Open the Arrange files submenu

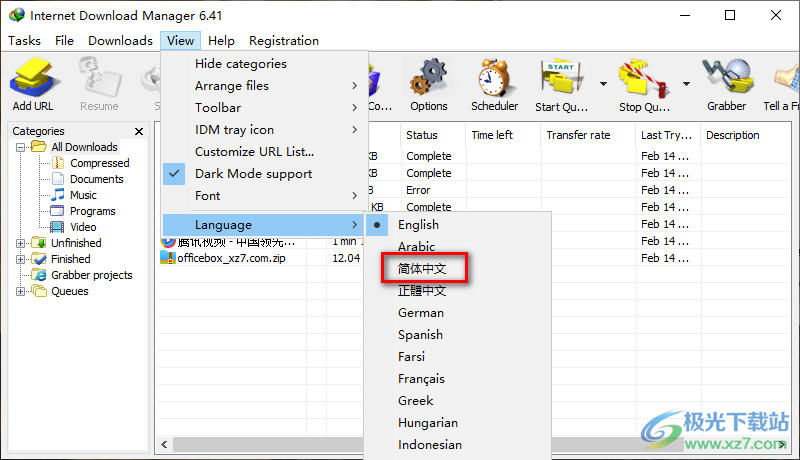click(x=264, y=86)
